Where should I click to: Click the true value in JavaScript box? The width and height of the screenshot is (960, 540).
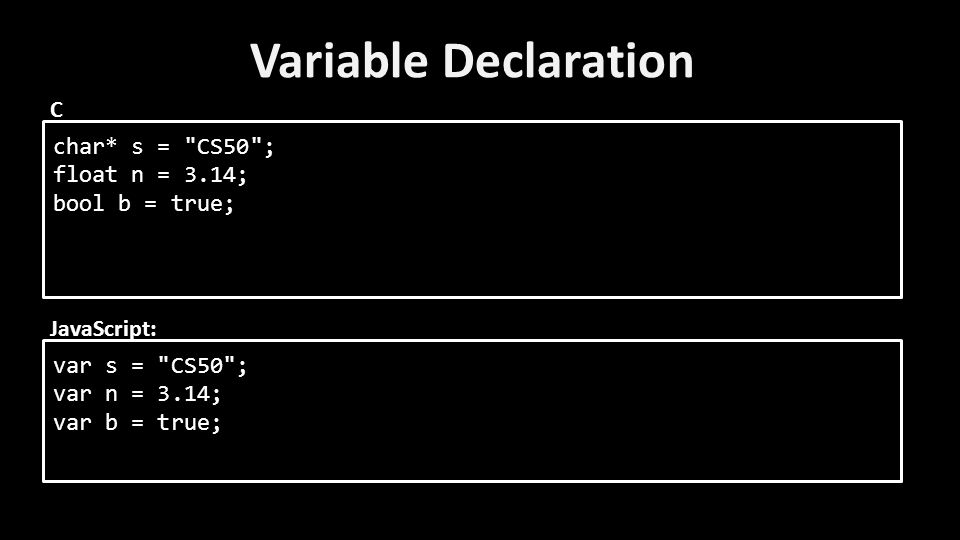pyautogui.click(x=183, y=422)
